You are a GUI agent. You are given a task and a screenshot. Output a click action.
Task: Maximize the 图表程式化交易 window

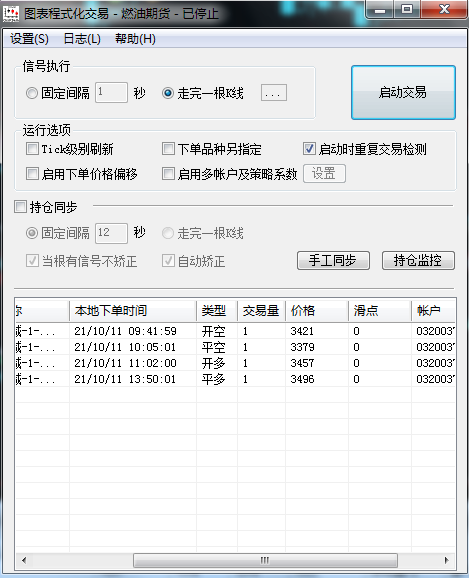click(x=407, y=9)
